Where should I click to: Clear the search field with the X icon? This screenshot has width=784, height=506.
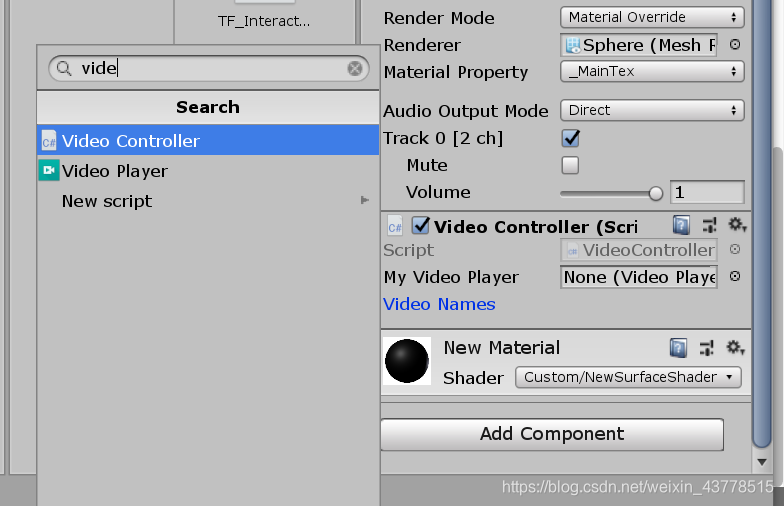click(x=355, y=68)
